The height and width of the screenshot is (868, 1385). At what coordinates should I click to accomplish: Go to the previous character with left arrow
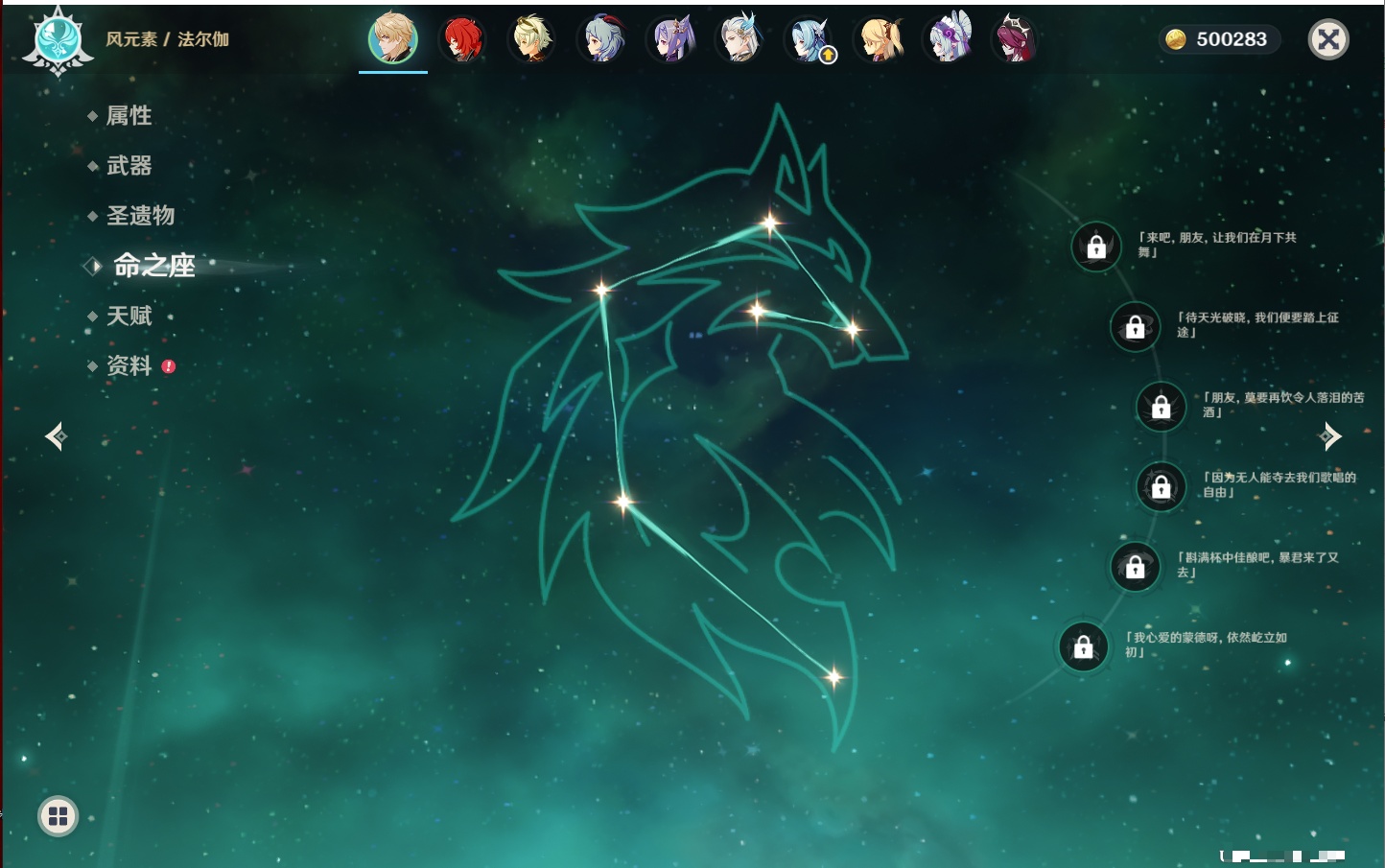56,436
